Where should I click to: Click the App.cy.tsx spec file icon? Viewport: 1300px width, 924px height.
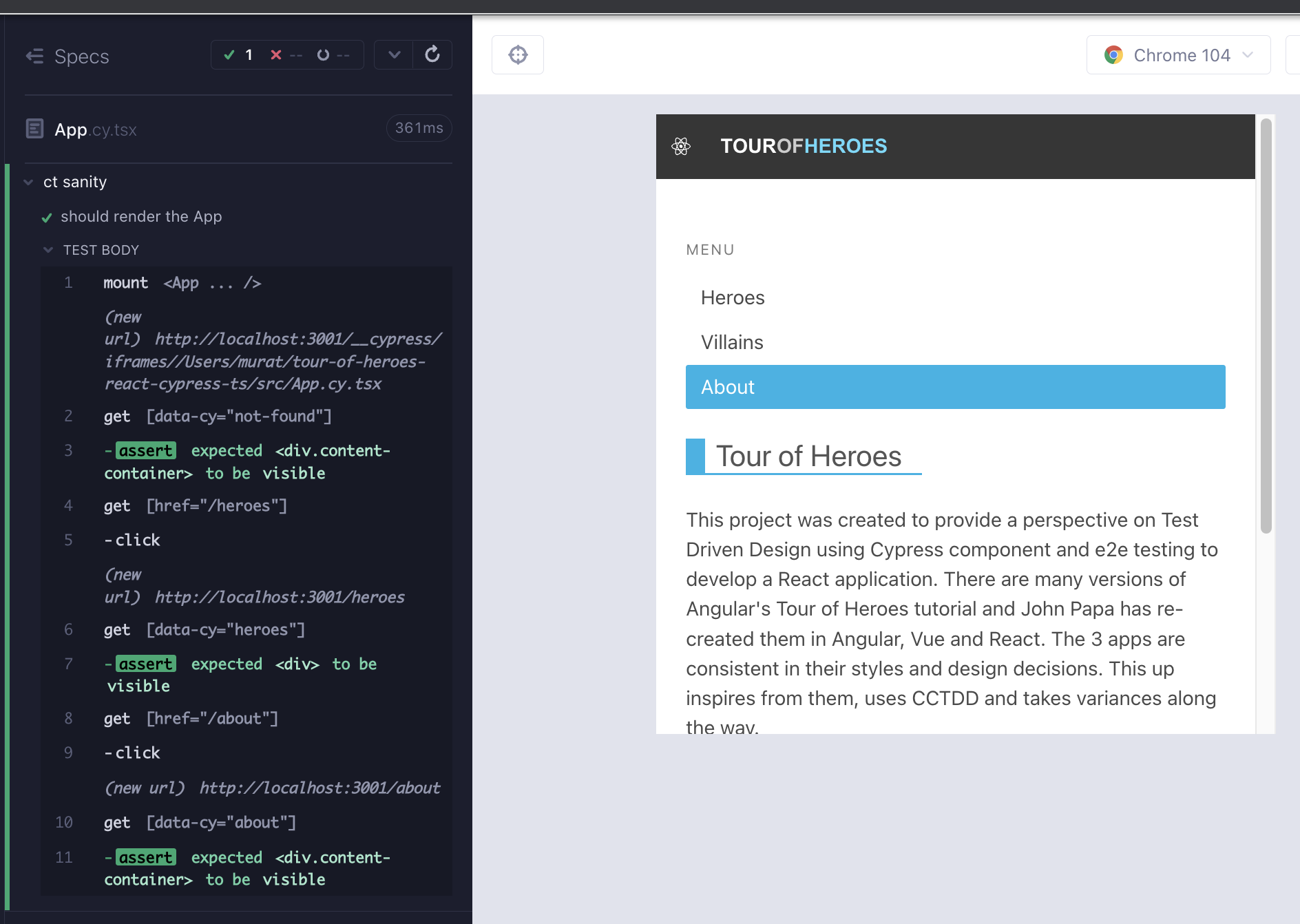click(x=34, y=129)
